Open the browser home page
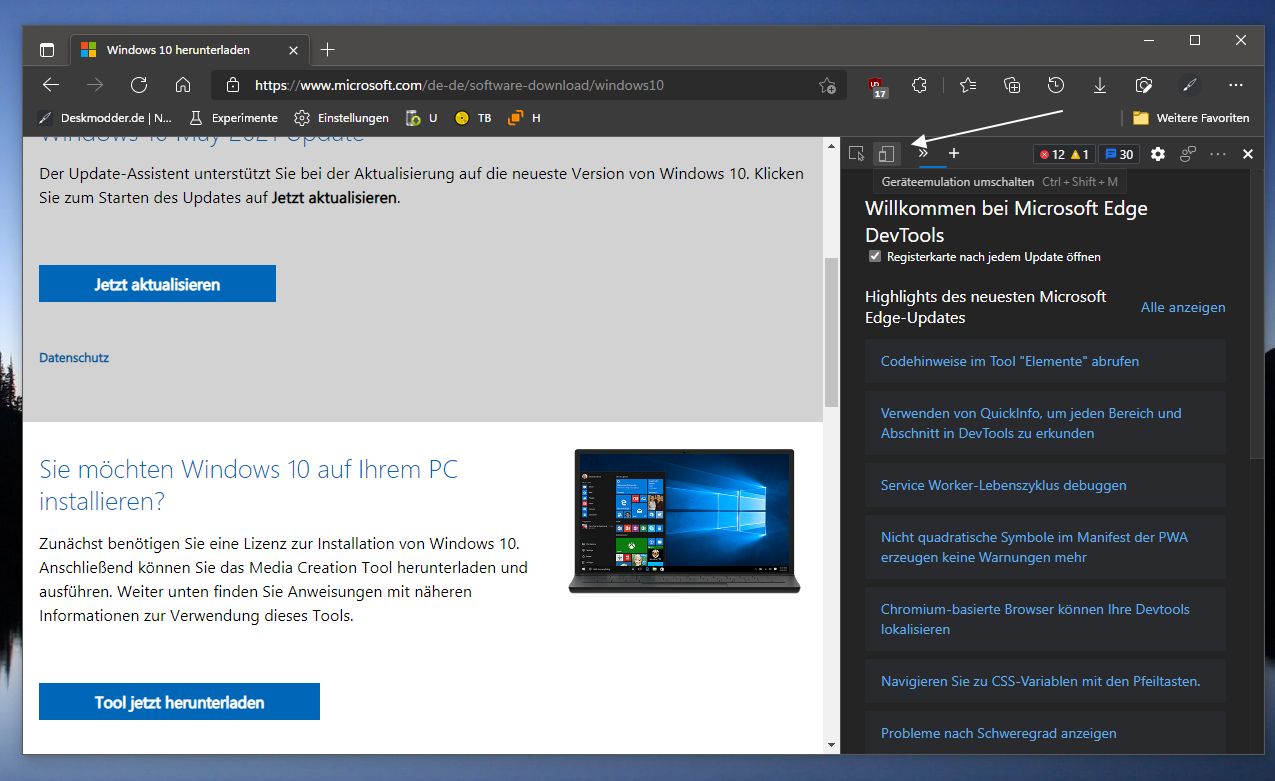The image size is (1275, 781). click(x=183, y=85)
